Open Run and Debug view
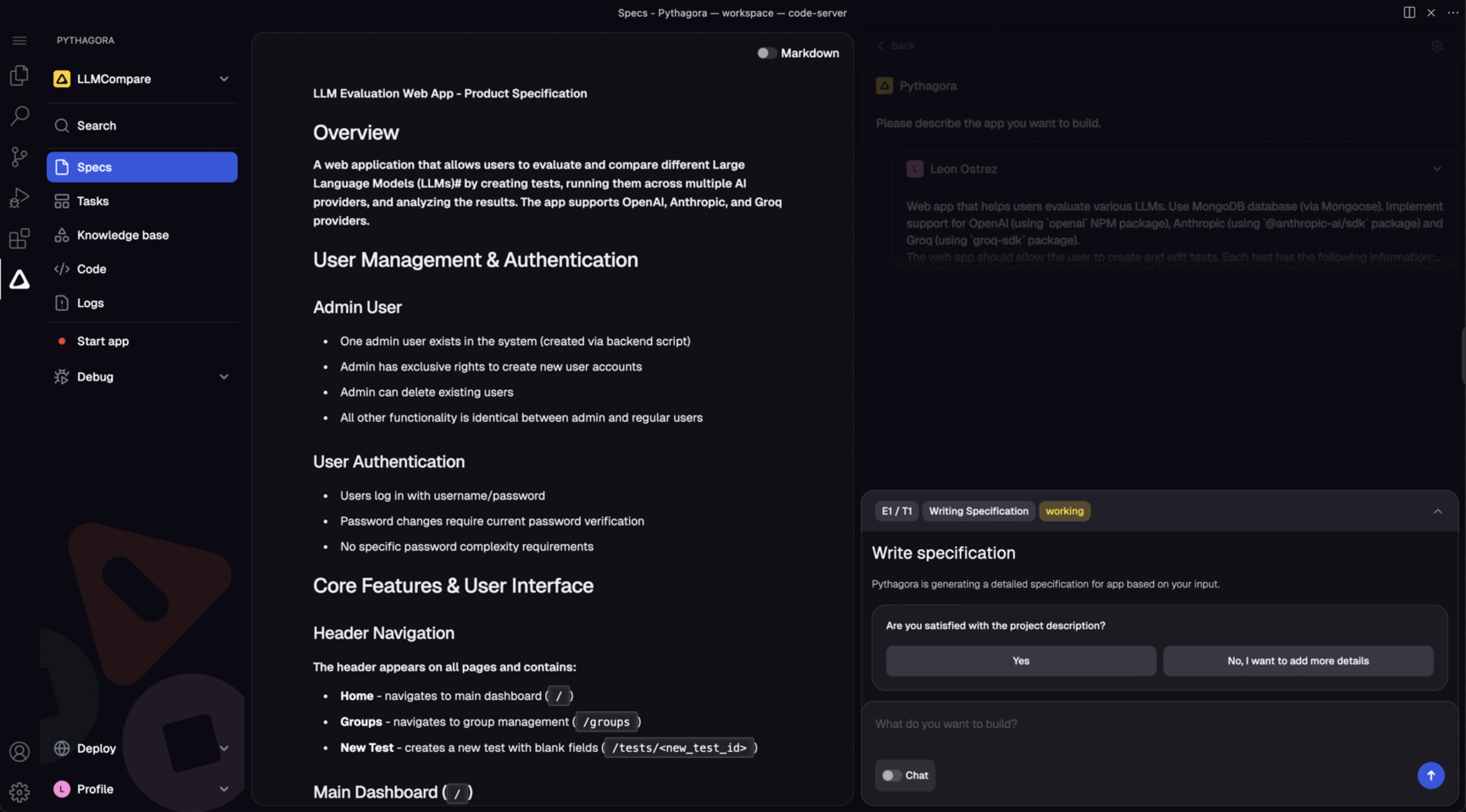This screenshot has height=812, width=1466. [20, 197]
